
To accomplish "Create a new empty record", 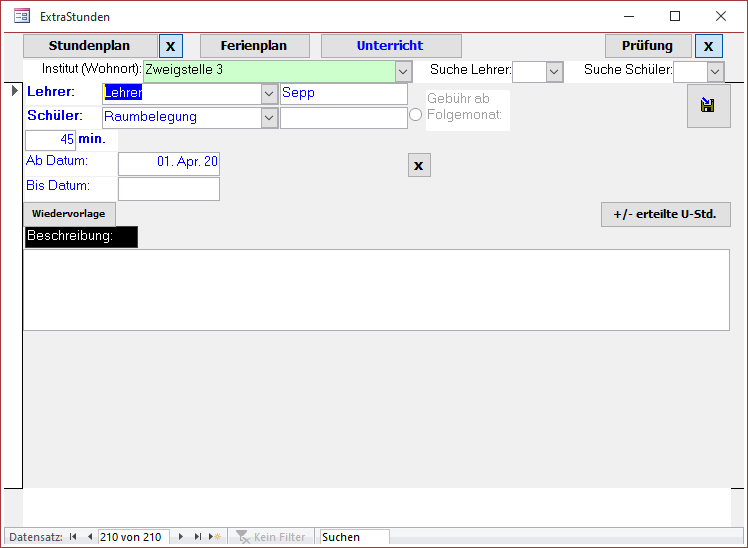I will click(x=214, y=537).
